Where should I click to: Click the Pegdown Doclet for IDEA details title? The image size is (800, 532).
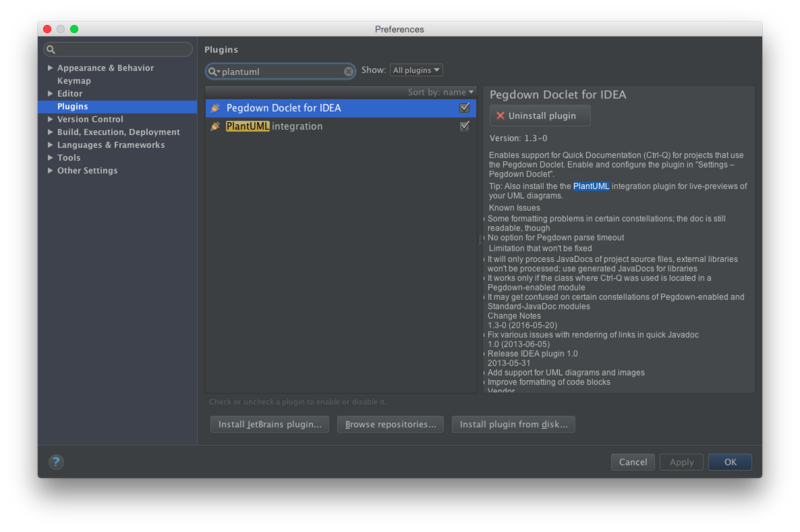pos(558,94)
